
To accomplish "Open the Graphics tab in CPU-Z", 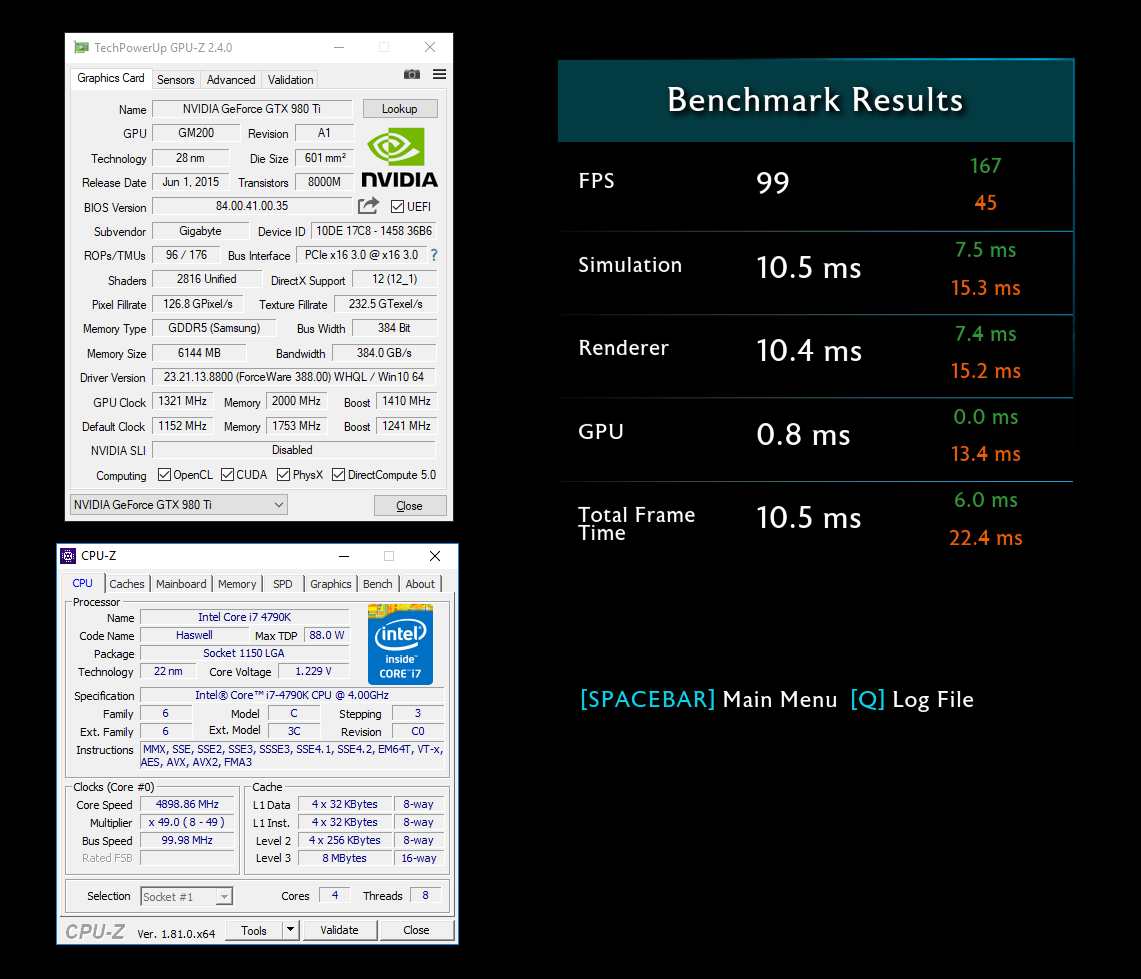I will pos(330,584).
